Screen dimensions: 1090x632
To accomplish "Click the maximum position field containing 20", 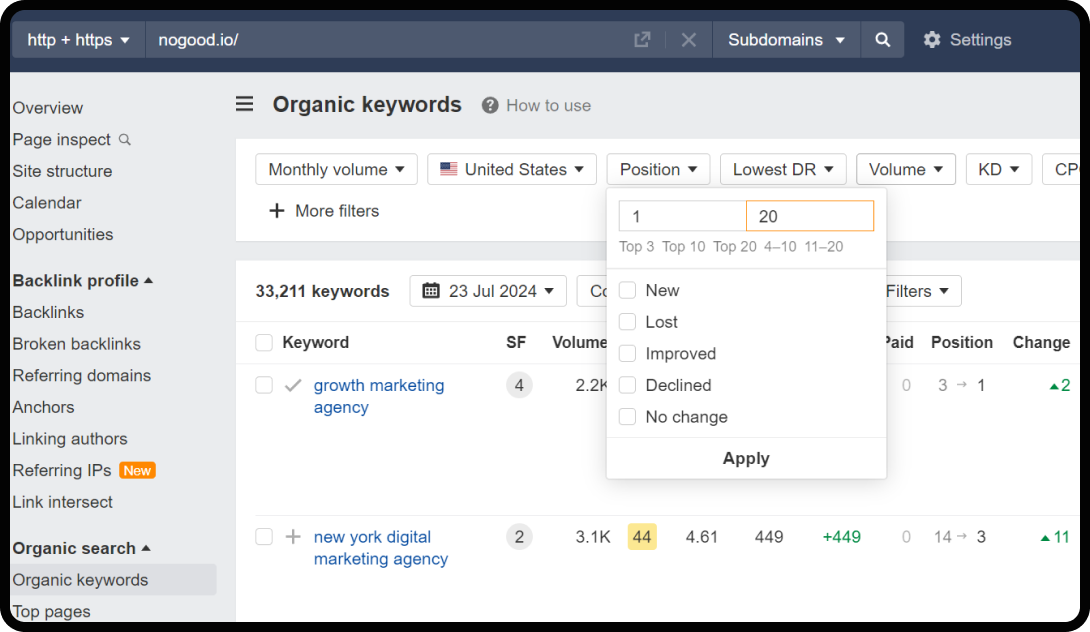I will 809,216.
